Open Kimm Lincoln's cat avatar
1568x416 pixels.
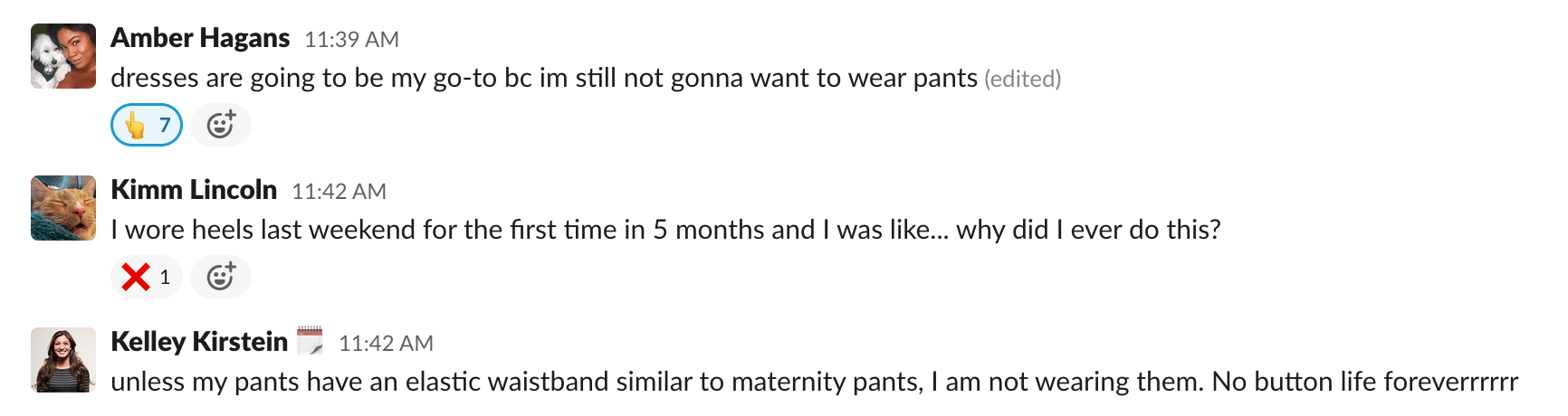click(63, 208)
